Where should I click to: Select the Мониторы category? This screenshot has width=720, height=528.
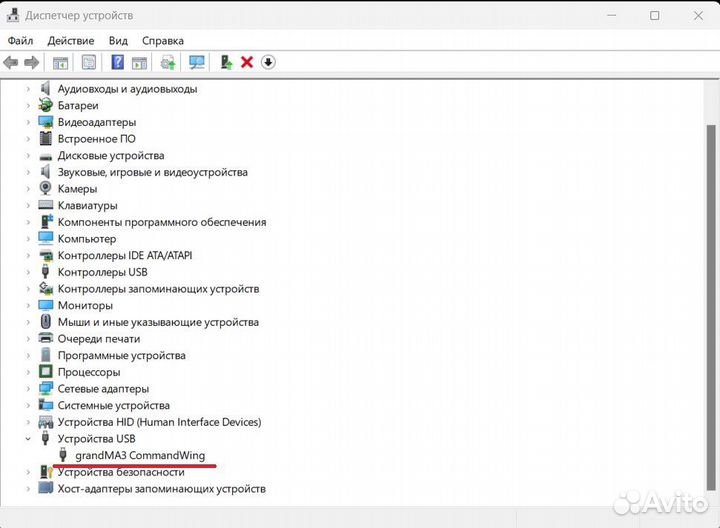[x=85, y=306]
